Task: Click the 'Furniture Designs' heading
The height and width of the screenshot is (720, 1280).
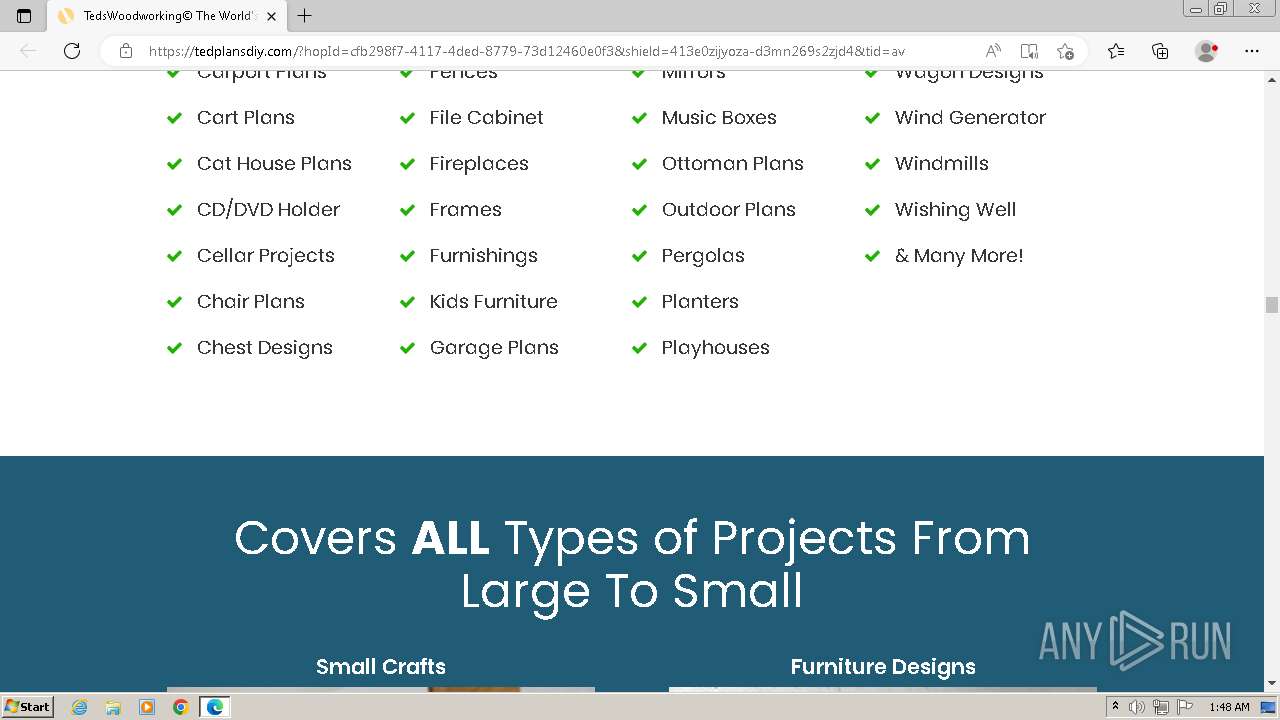Action: [x=883, y=666]
